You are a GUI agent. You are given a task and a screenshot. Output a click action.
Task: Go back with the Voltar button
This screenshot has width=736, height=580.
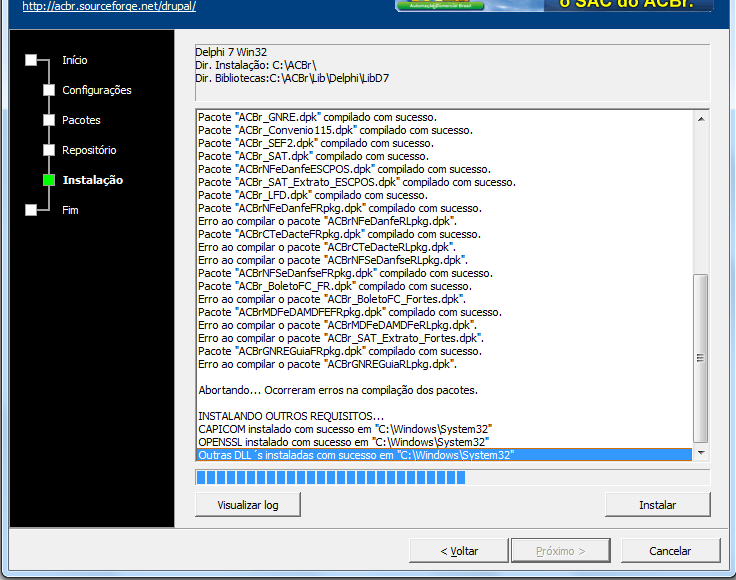[x=459, y=551]
